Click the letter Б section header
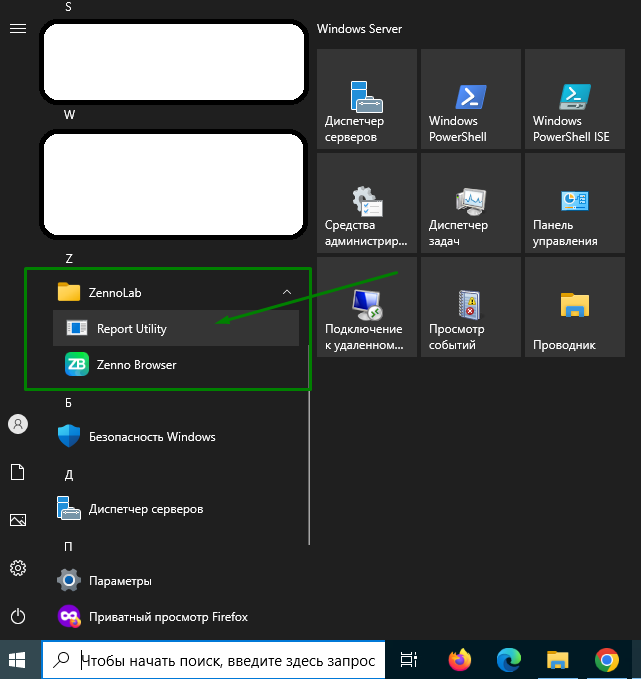641x679 pixels. click(68, 403)
